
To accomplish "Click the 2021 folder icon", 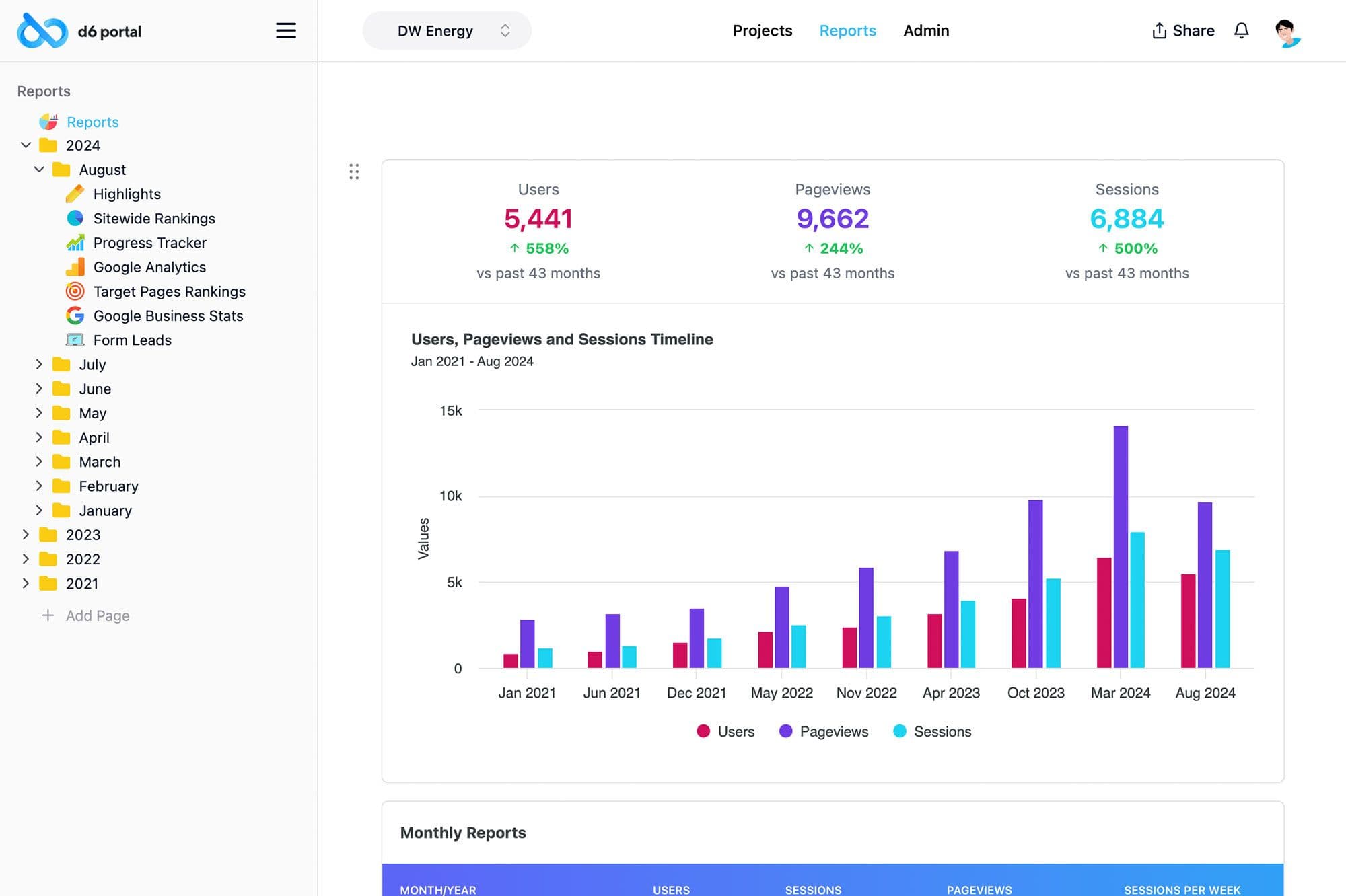I will [x=48, y=583].
